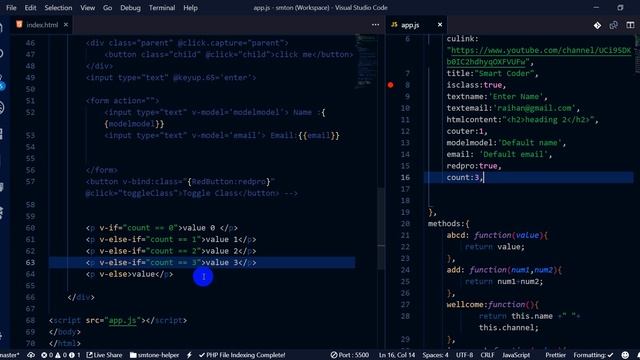
Task: Click the Prettier status item
Action: (x=555, y=355)
